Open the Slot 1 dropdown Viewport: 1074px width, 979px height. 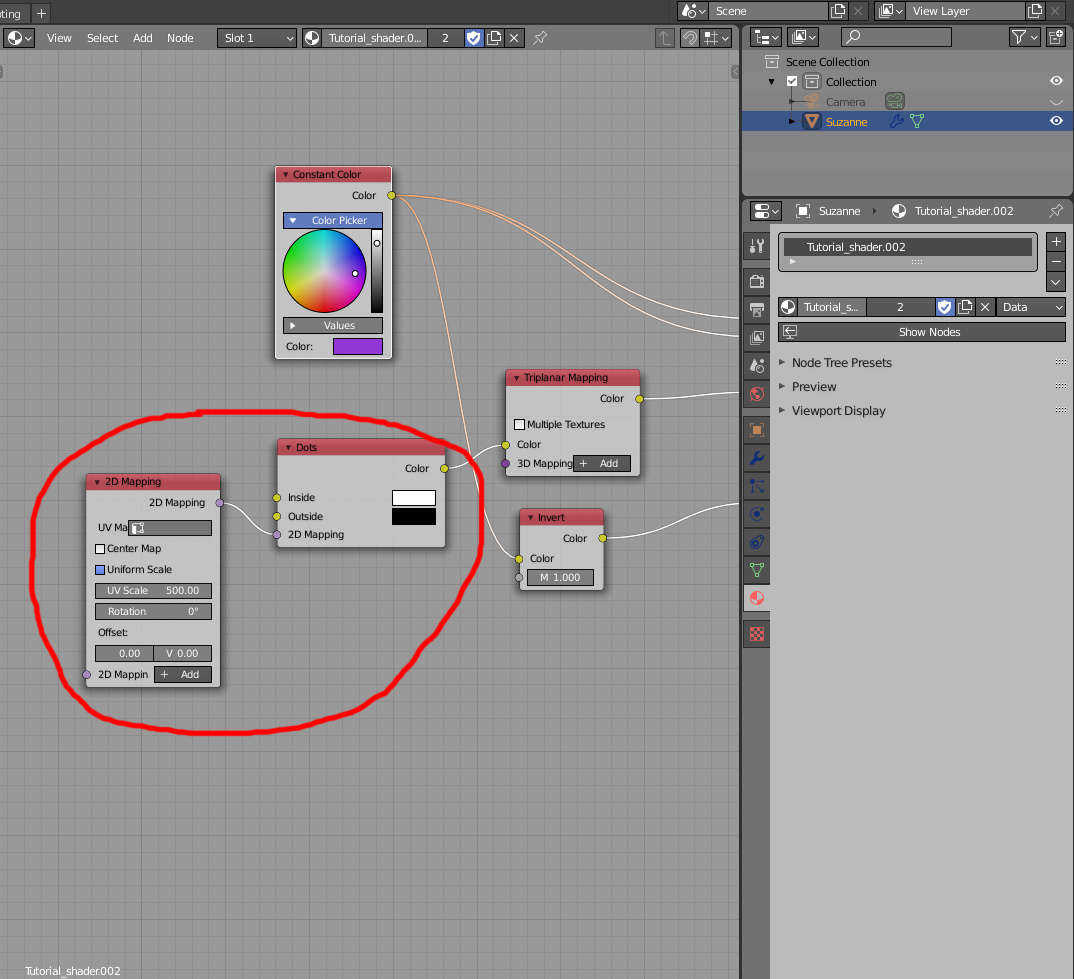pos(258,38)
